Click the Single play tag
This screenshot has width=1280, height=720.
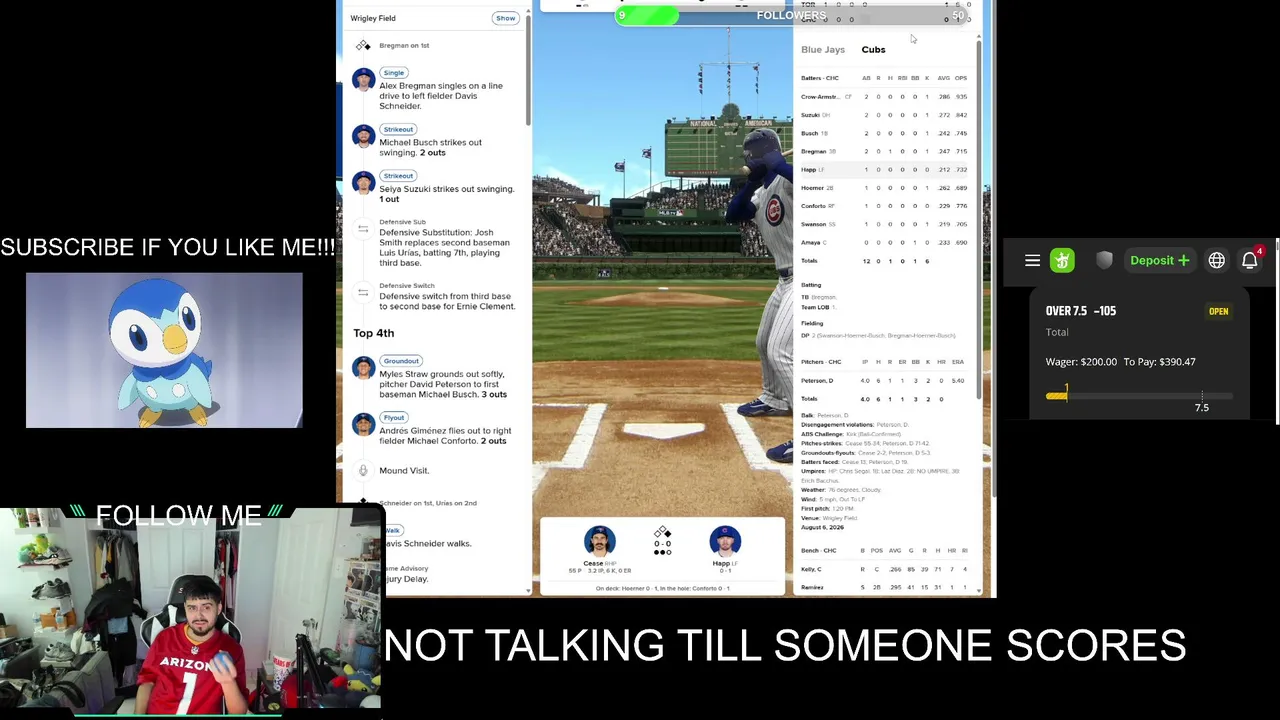[x=393, y=72]
